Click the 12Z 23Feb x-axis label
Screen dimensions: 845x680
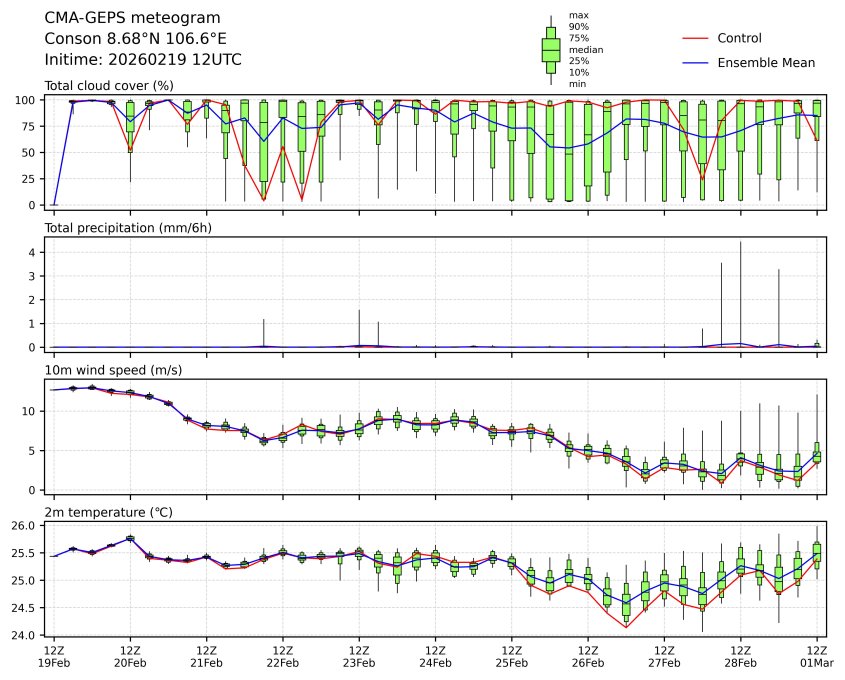click(359, 657)
